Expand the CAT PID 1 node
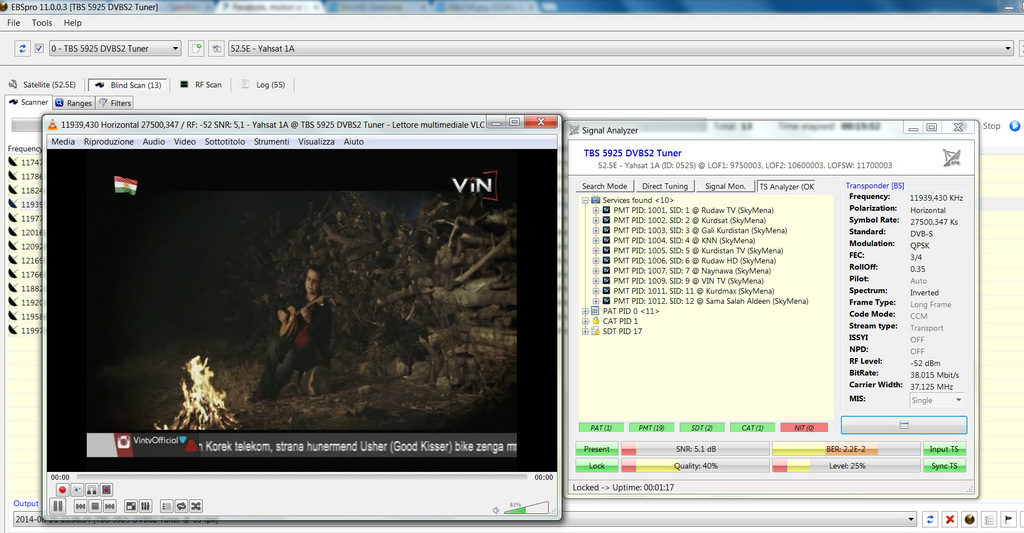Screen dimensions: 1024x533 586,321
